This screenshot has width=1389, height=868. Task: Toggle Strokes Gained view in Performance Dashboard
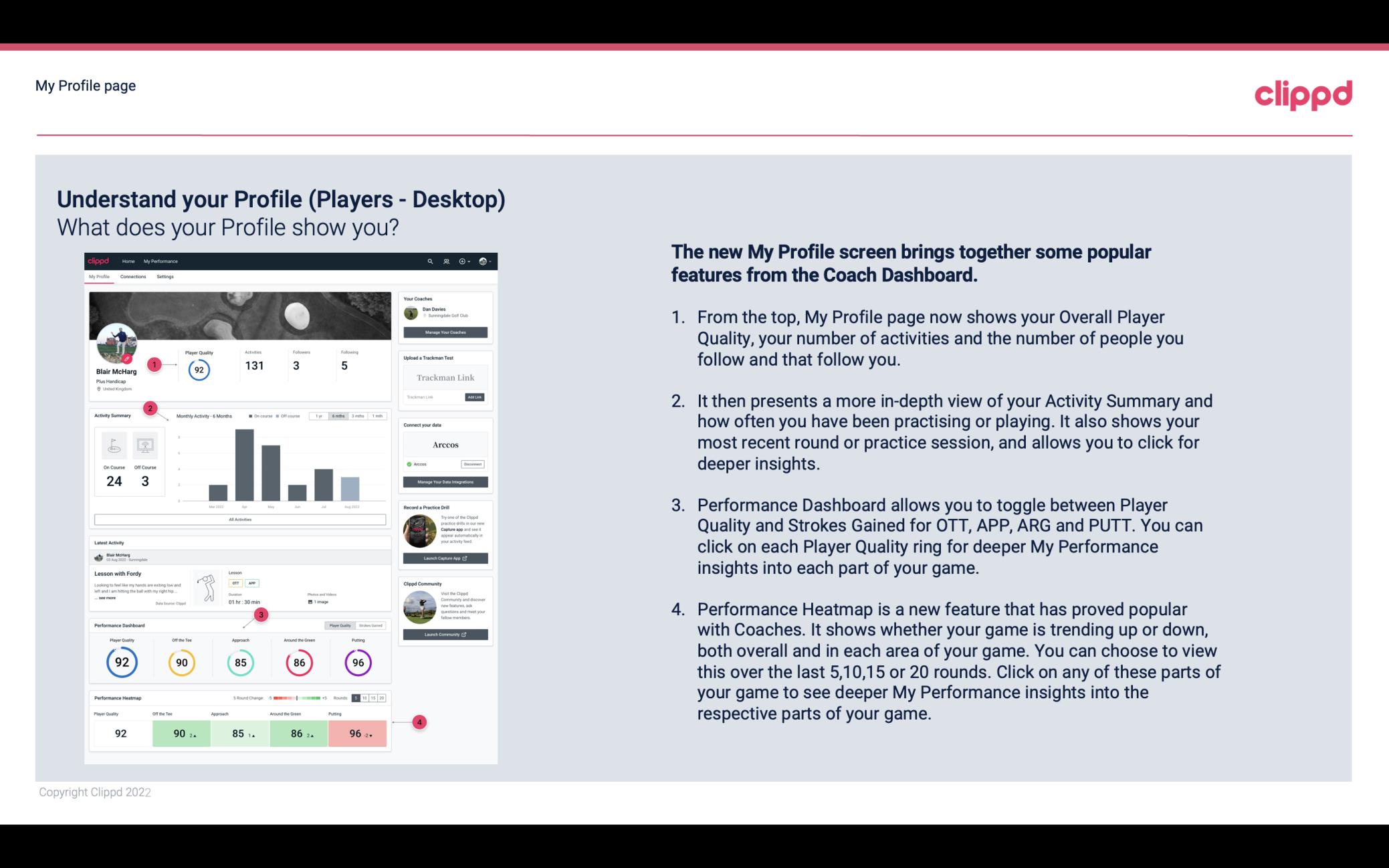373,625
